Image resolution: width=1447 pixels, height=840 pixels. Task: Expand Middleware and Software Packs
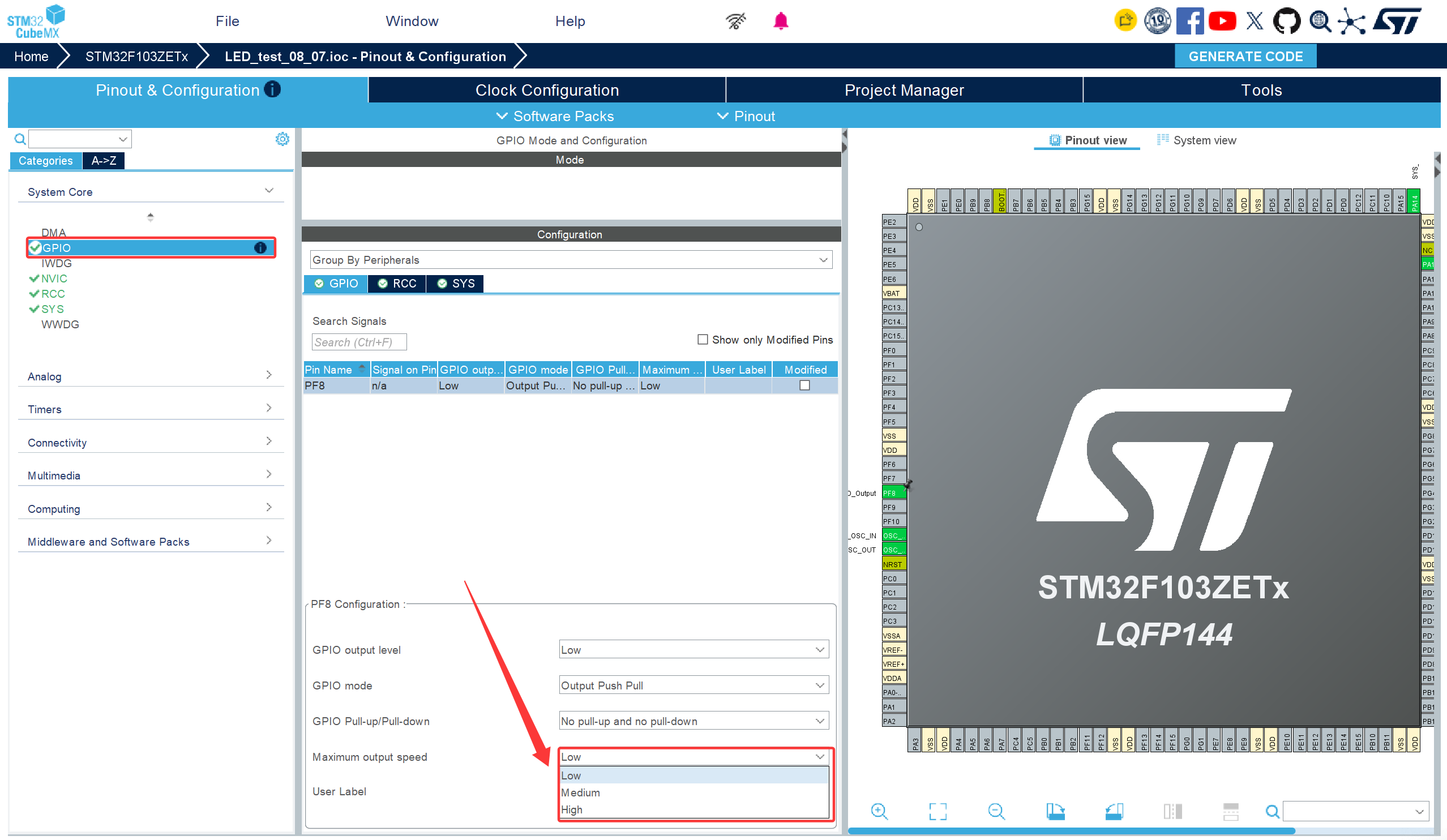point(268,541)
